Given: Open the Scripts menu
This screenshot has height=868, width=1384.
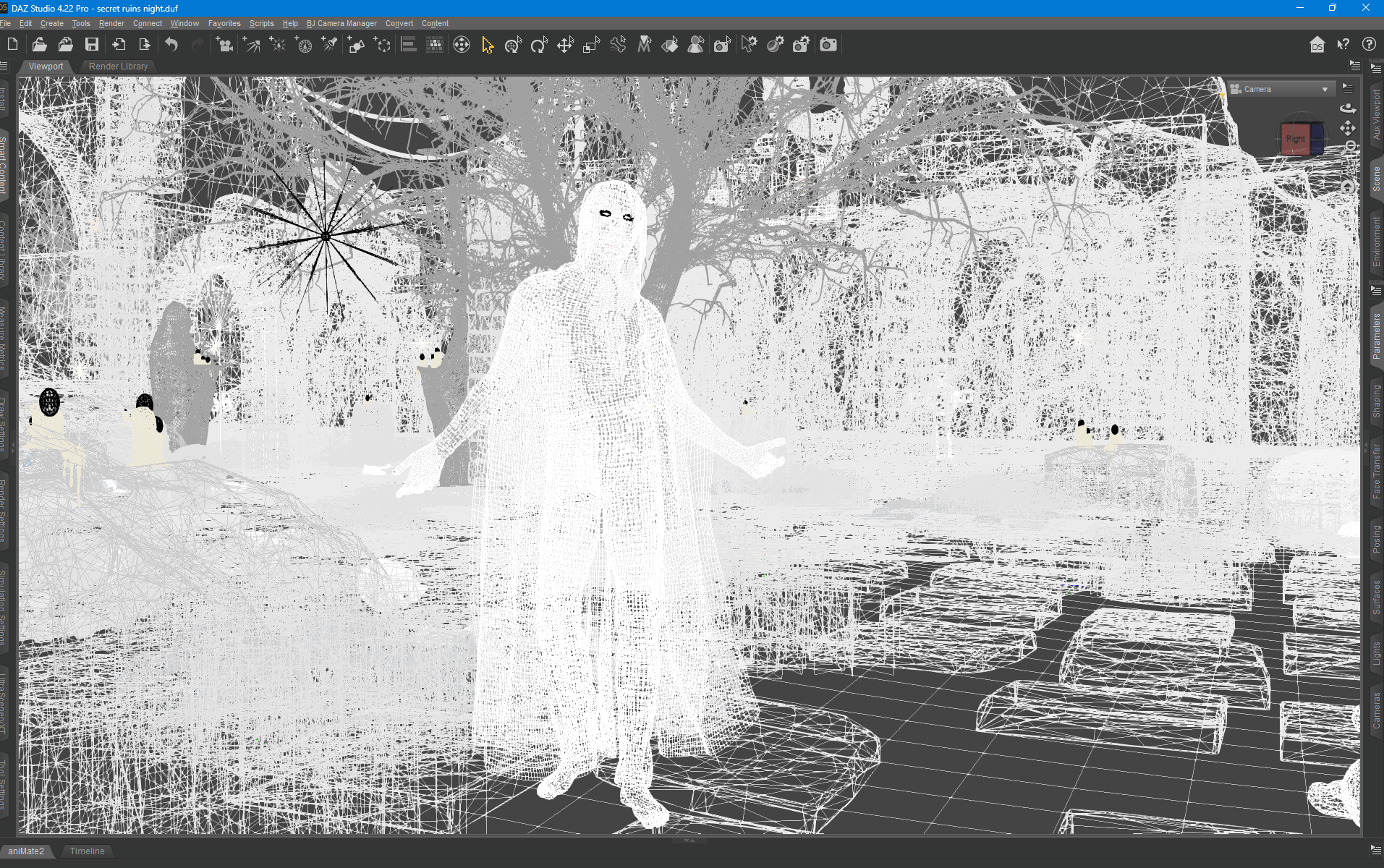Looking at the screenshot, I should (x=261, y=23).
